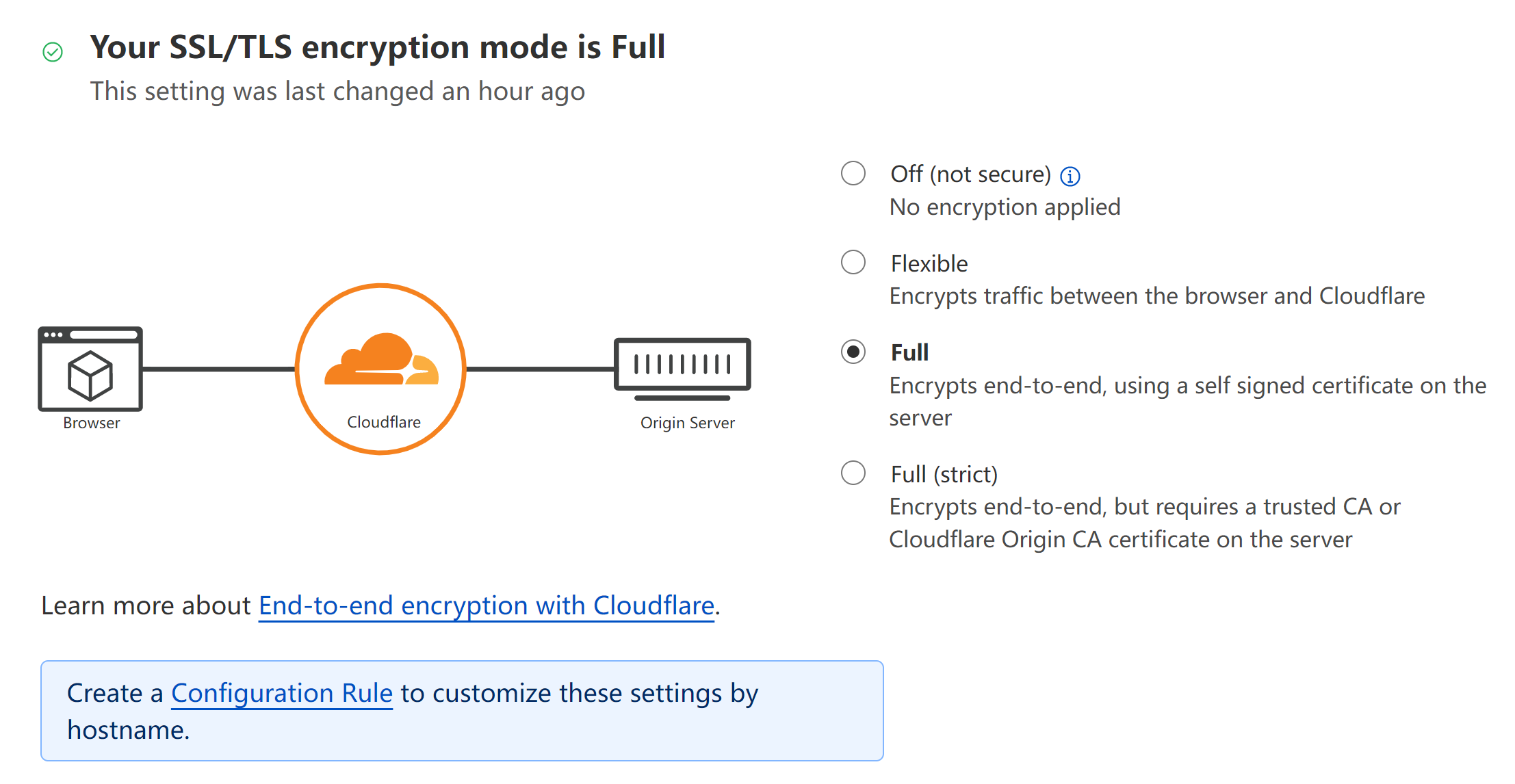Image resolution: width=1515 pixels, height=784 pixels.
Task: Open End-to-end encryption with Cloudflare link
Action: click(487, 606)
